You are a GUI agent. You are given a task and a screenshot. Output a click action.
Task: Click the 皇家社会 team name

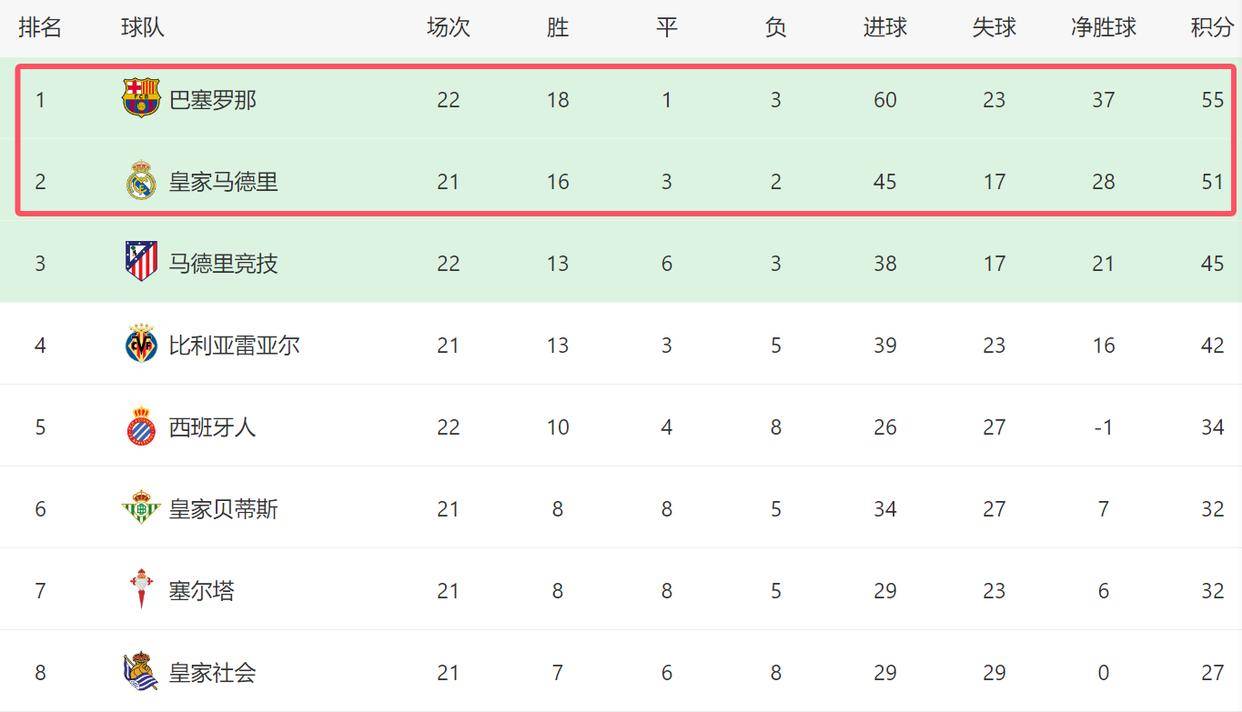(212, 673)
